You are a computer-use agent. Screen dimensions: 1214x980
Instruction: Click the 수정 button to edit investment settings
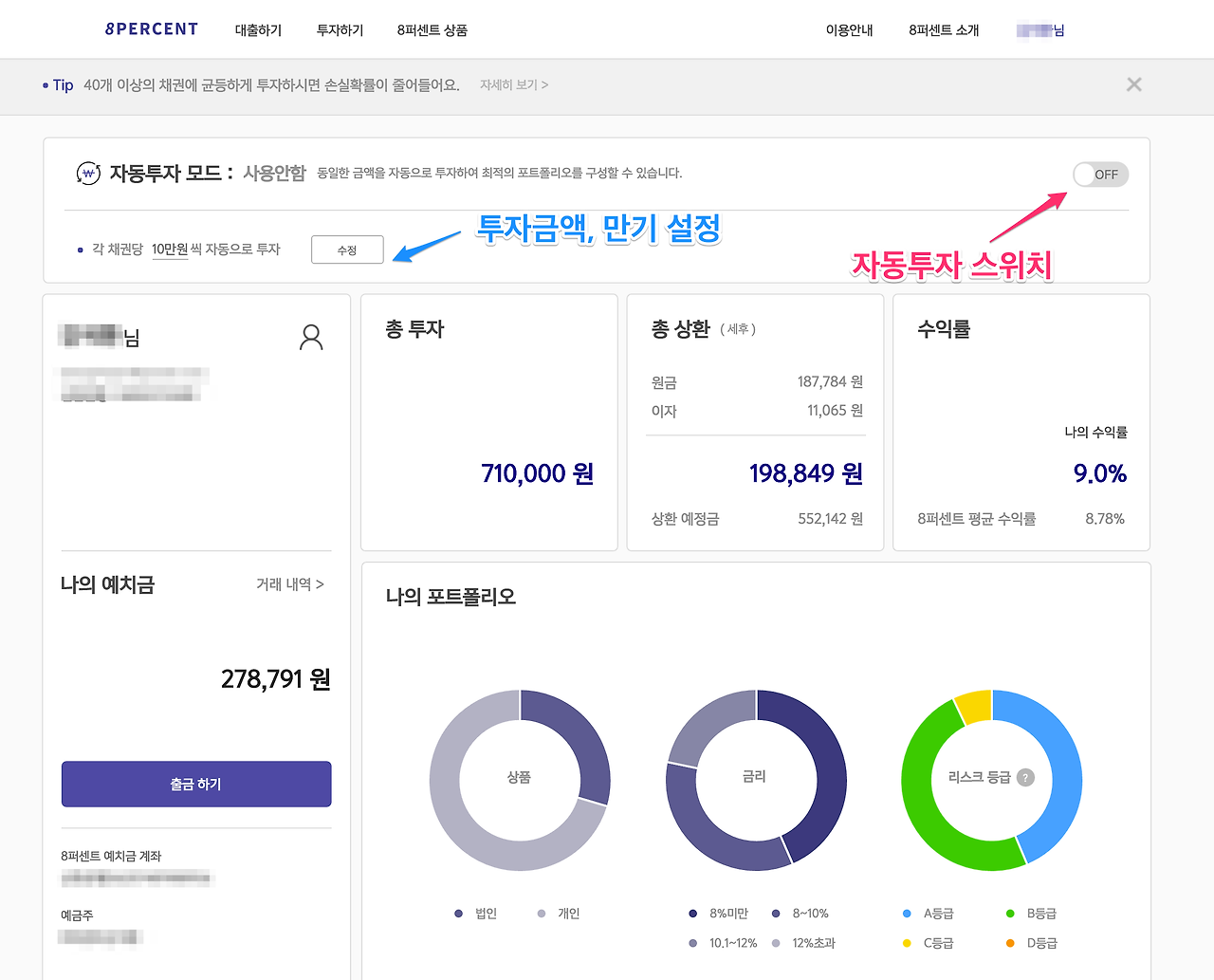coord(347,250)
